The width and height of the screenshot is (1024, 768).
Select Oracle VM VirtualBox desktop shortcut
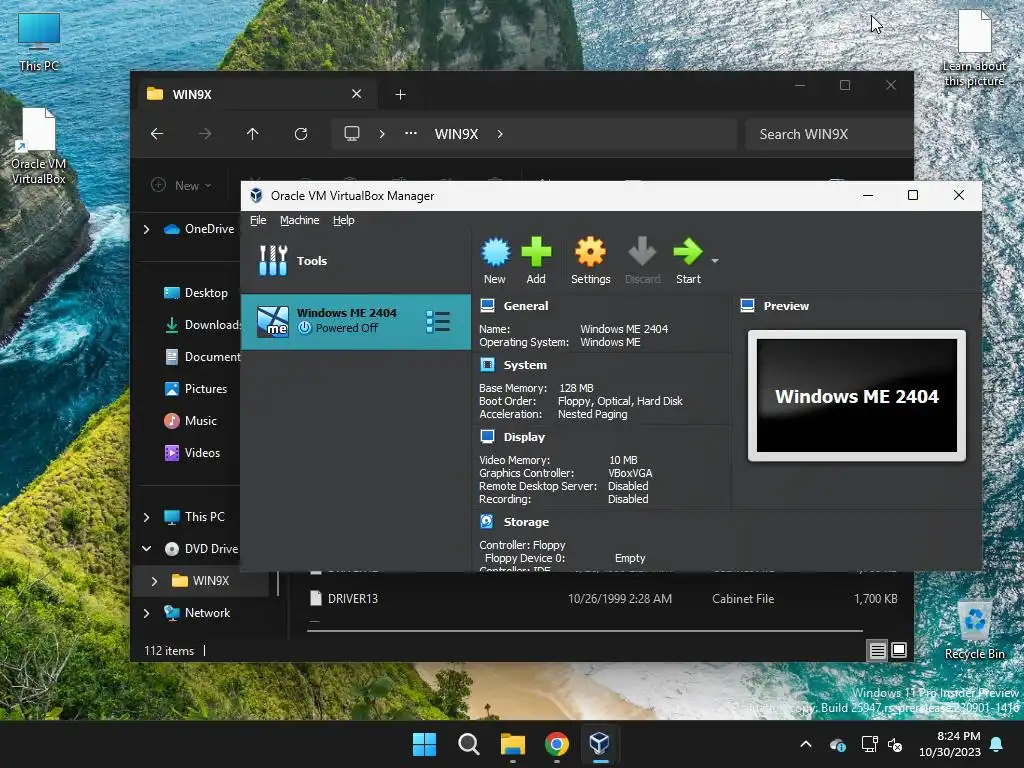[39, 146]
